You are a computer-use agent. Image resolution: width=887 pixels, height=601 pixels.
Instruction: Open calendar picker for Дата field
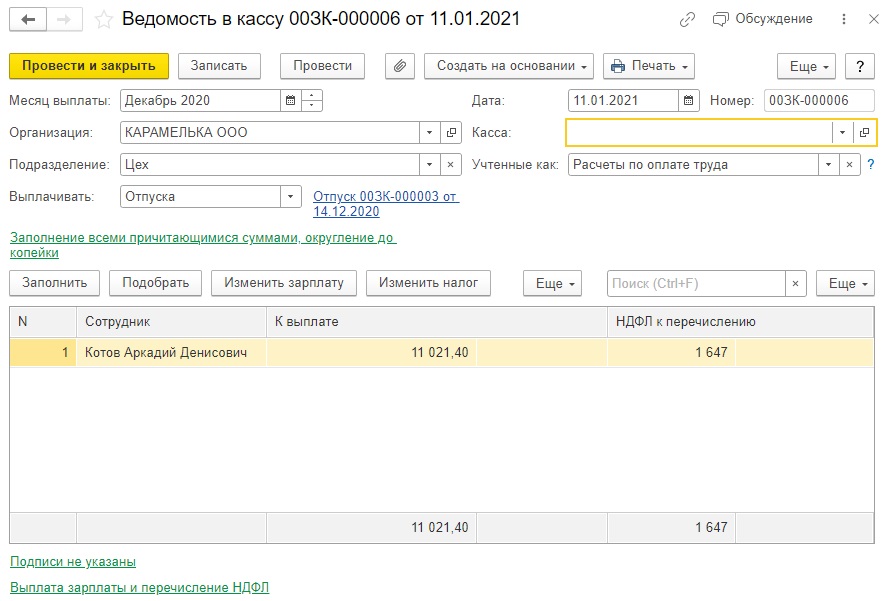[x=688, y=101]
